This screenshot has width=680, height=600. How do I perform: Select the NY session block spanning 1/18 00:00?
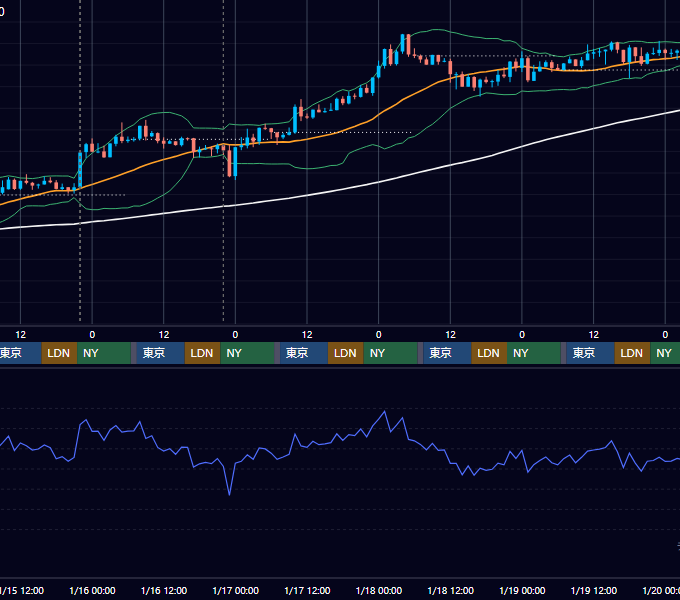(390, 353)
